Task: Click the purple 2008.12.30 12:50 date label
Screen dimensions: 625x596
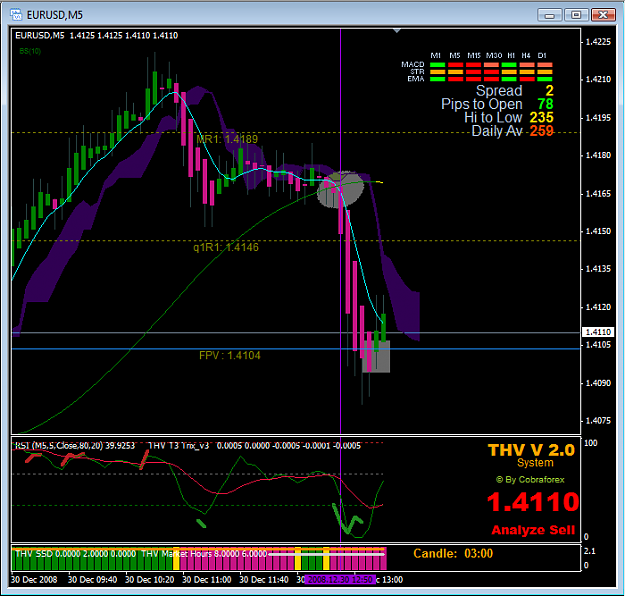Action: [340, 579]
